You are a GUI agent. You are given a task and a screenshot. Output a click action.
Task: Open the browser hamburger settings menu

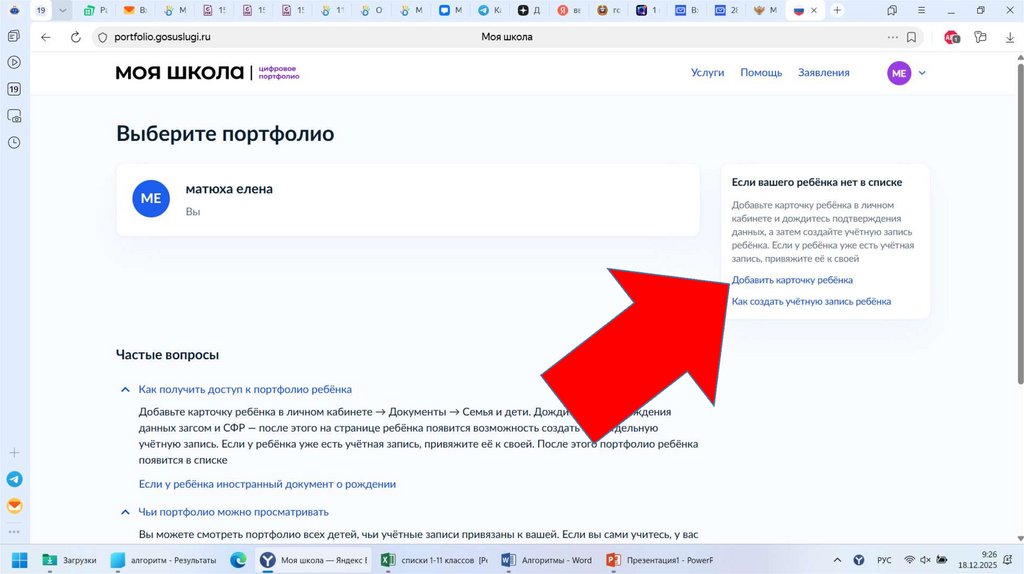pyautogui.click(x=921, y=10)
